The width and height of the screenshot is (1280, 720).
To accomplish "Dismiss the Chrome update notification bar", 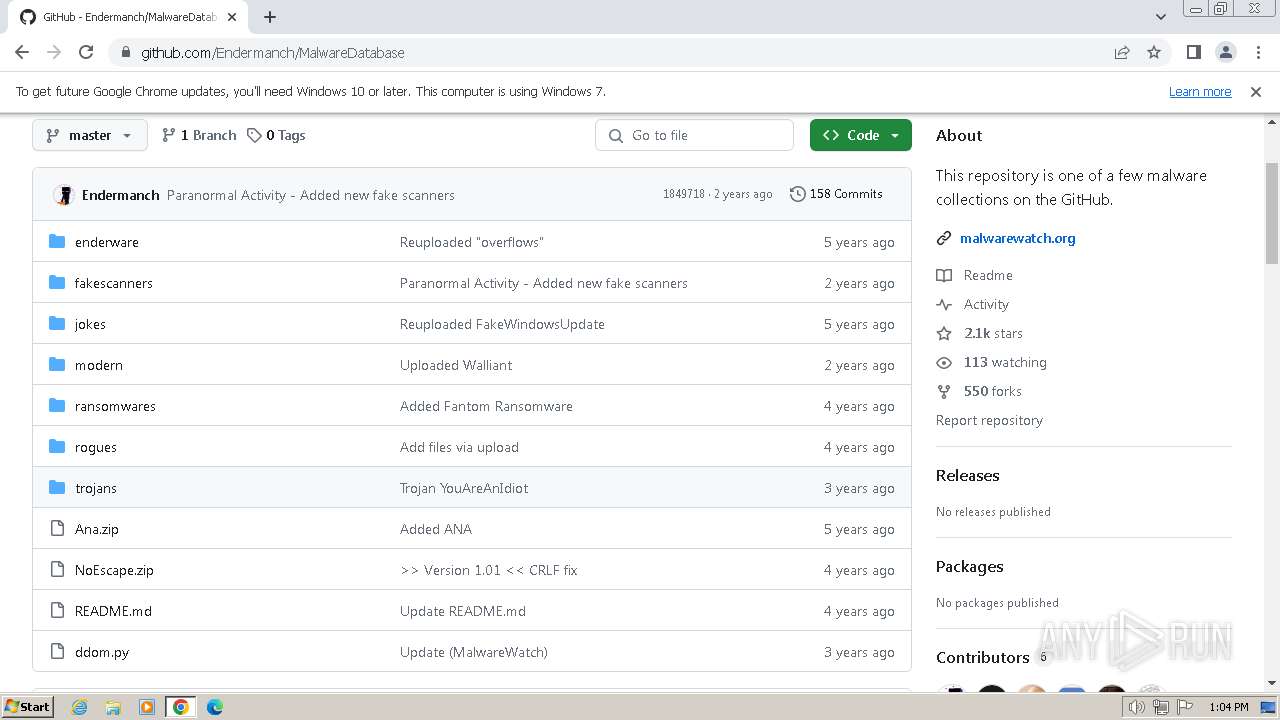I will point(1256,92).
